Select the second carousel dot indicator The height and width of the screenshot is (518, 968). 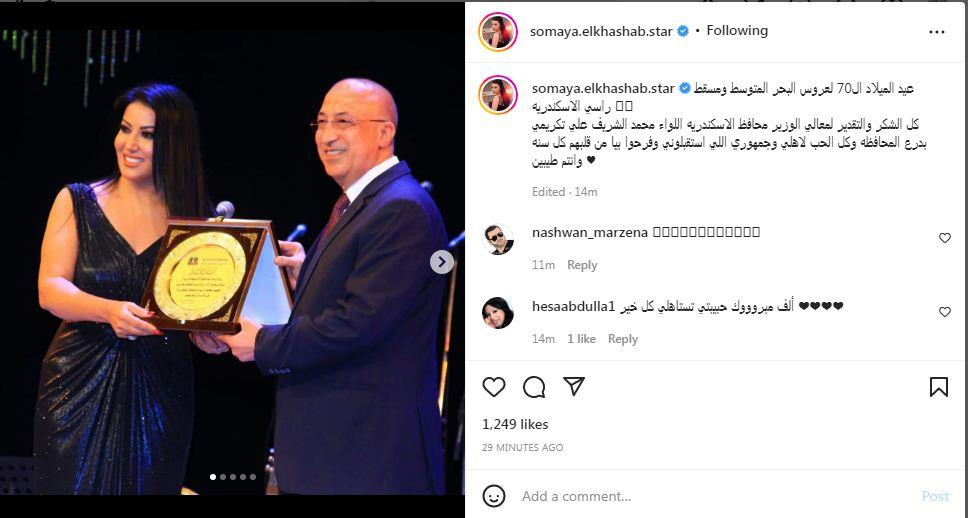coord(223,477)
